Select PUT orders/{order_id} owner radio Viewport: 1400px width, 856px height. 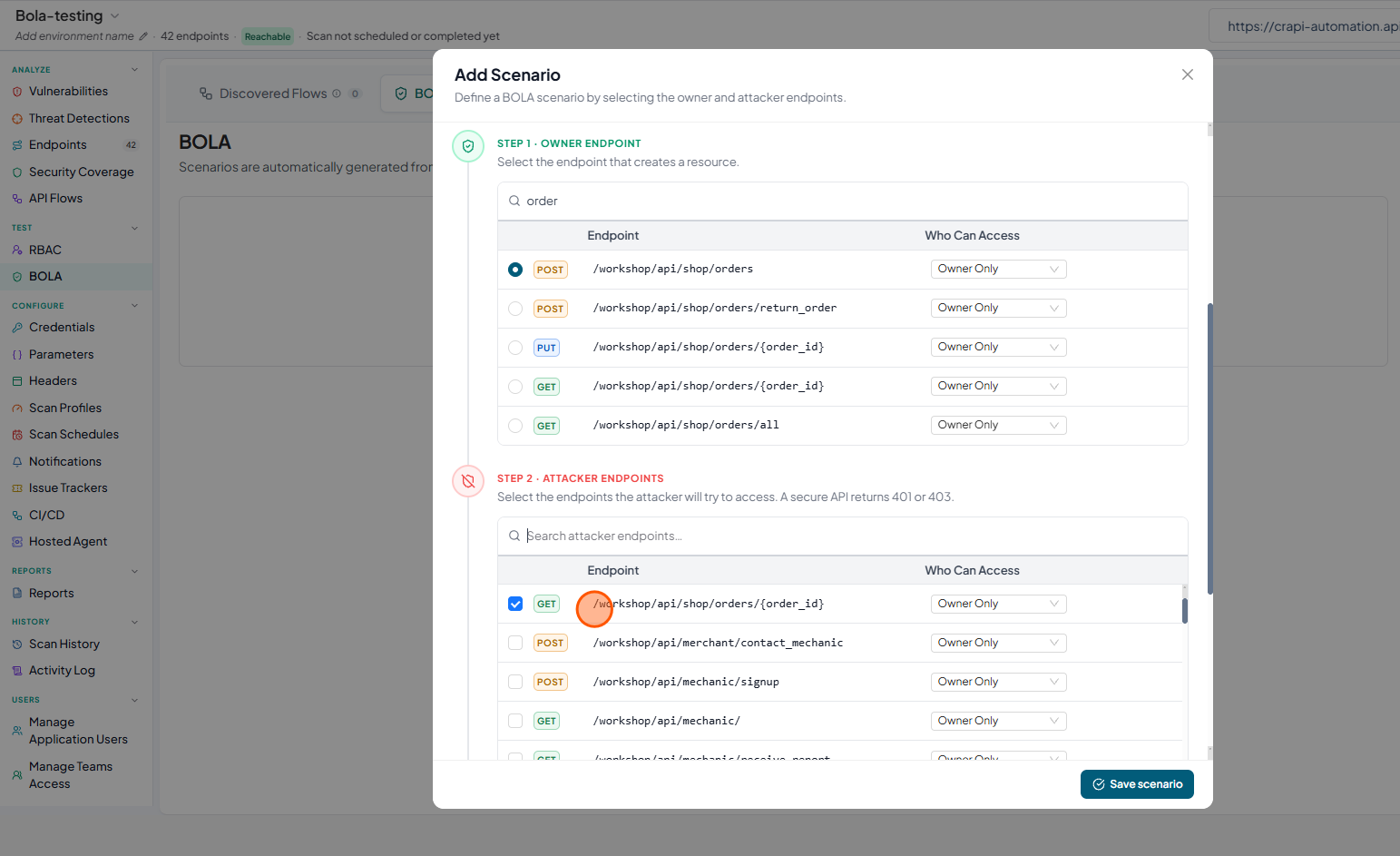pos(515,348)
